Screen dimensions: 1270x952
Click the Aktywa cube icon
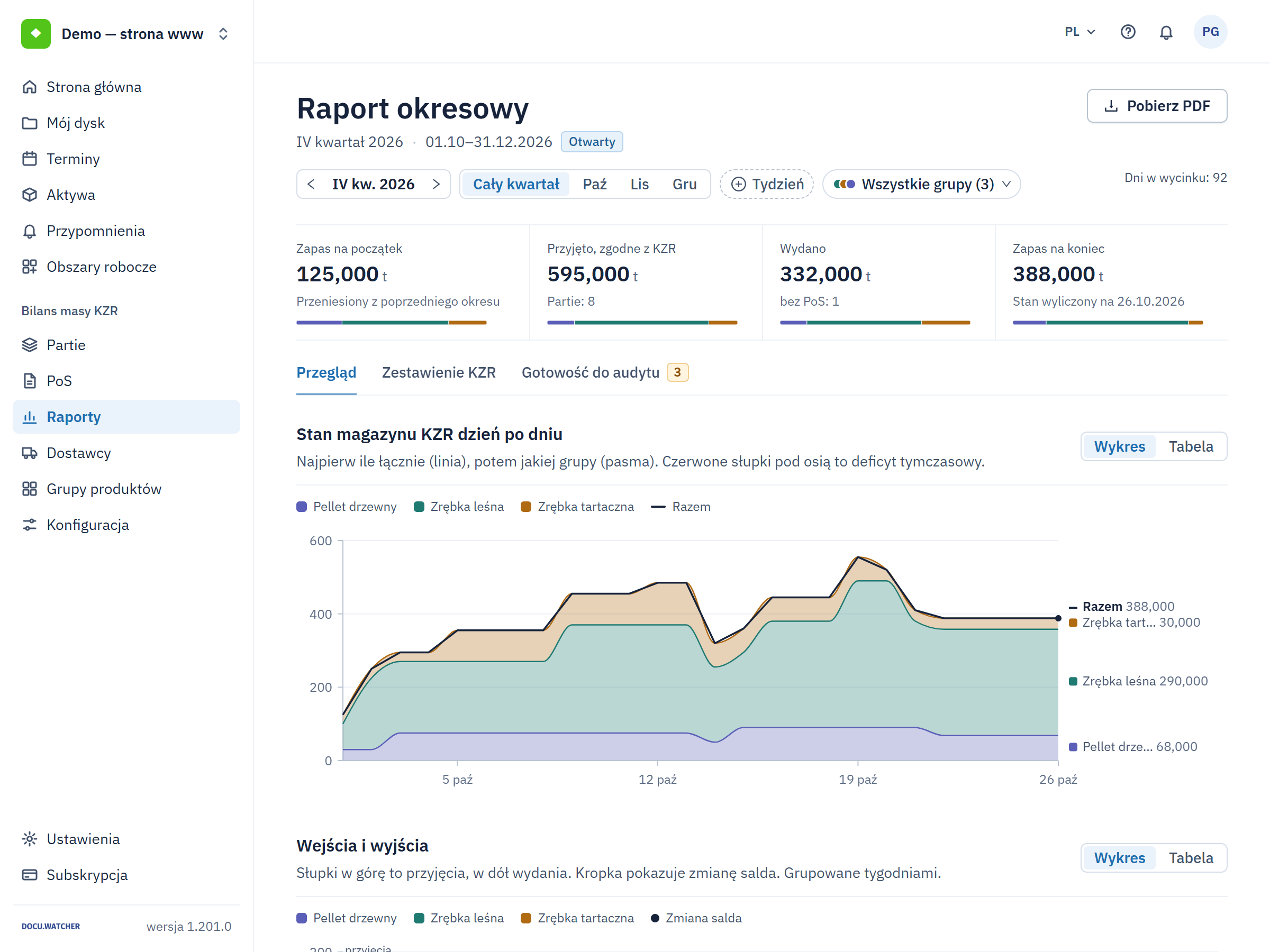click(x=30, y=195)
